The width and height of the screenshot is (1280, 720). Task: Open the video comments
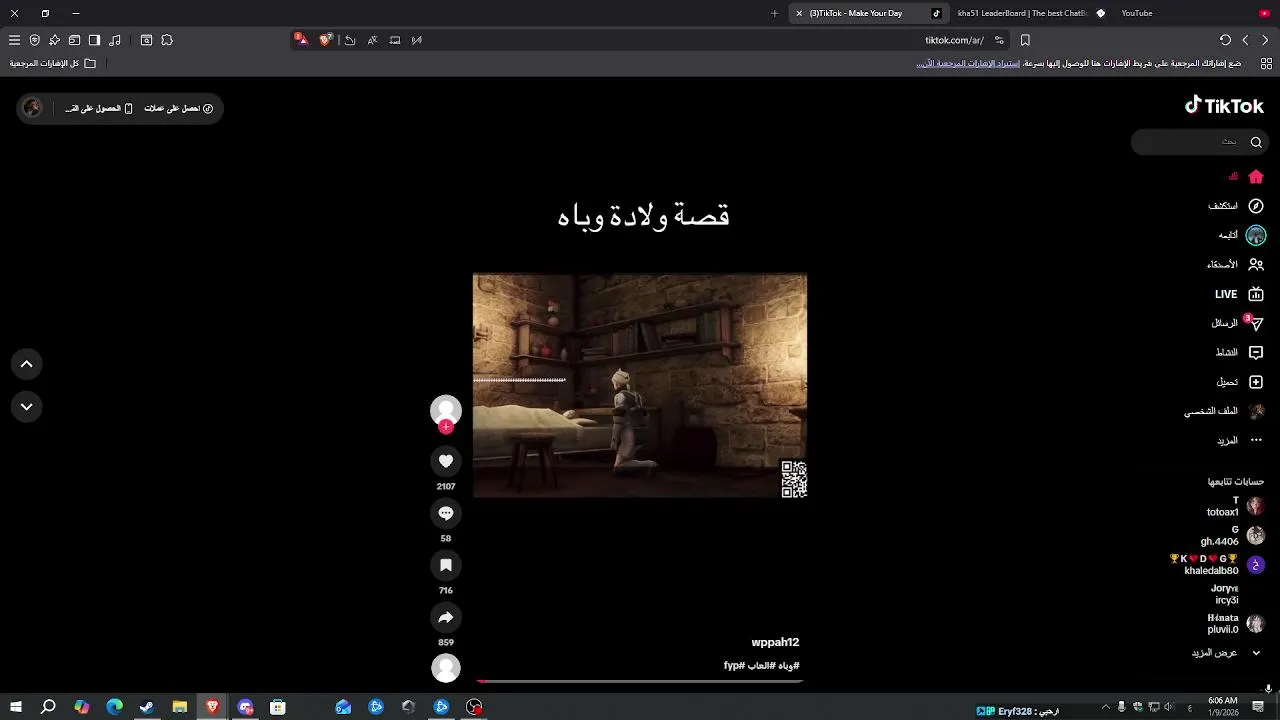446,513
